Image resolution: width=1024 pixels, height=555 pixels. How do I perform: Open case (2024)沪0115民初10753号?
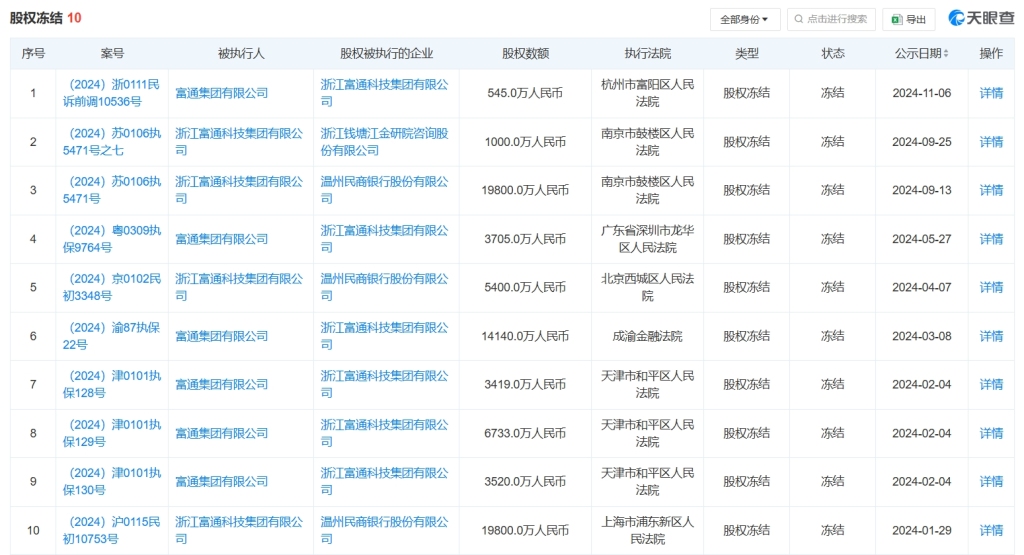click(112, 530)
